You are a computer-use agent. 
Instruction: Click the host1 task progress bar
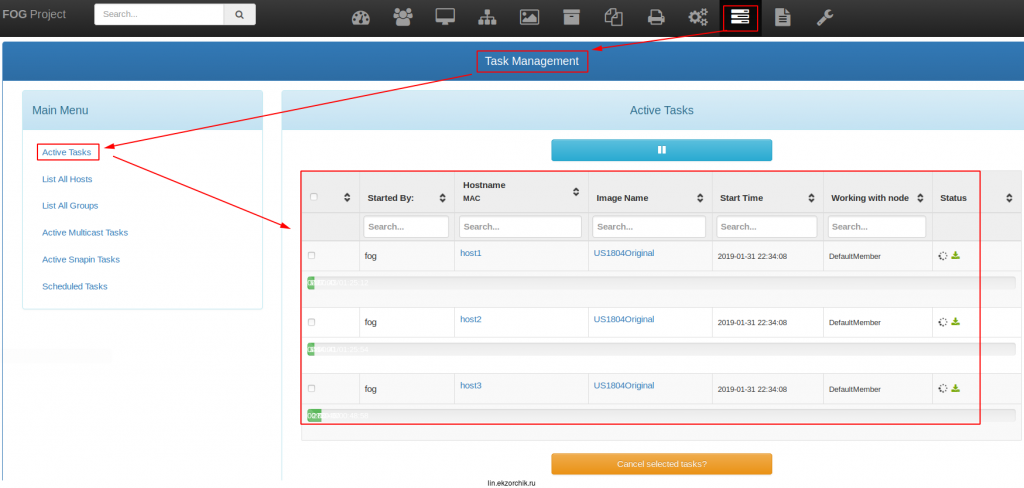pyautogui.click(x=660, y=283)
